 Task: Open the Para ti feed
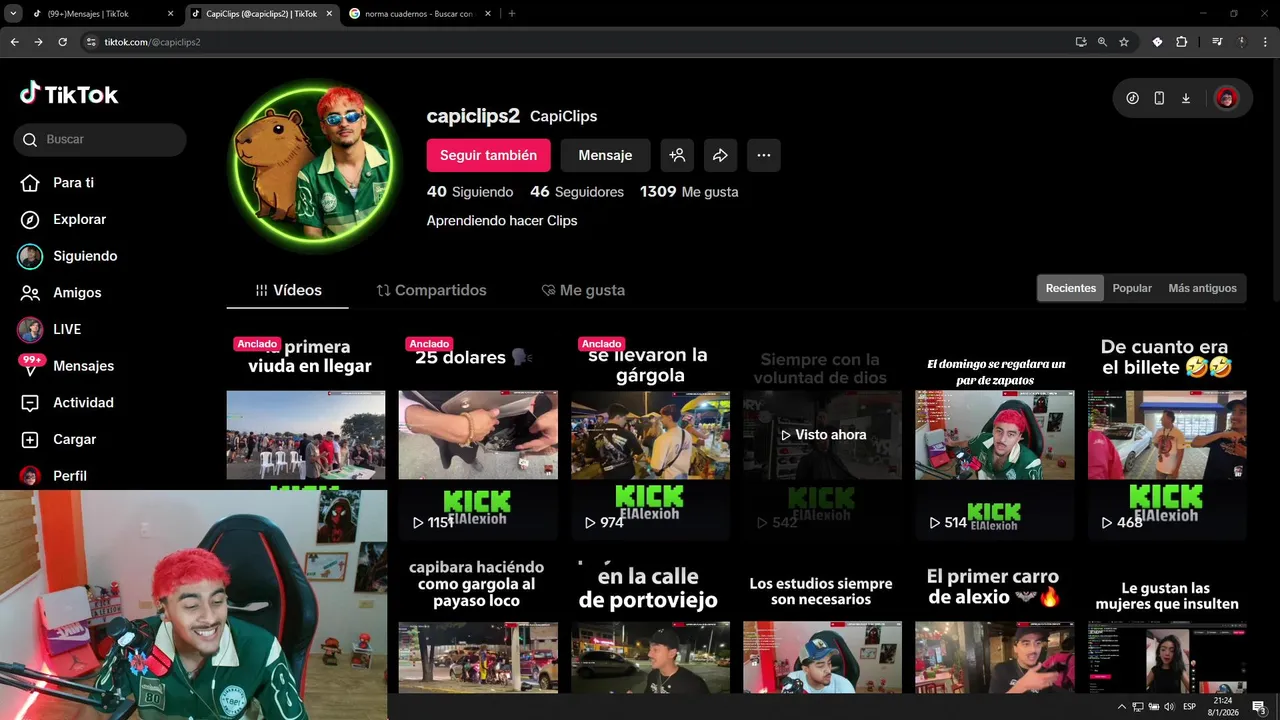[x=73, y=183]
